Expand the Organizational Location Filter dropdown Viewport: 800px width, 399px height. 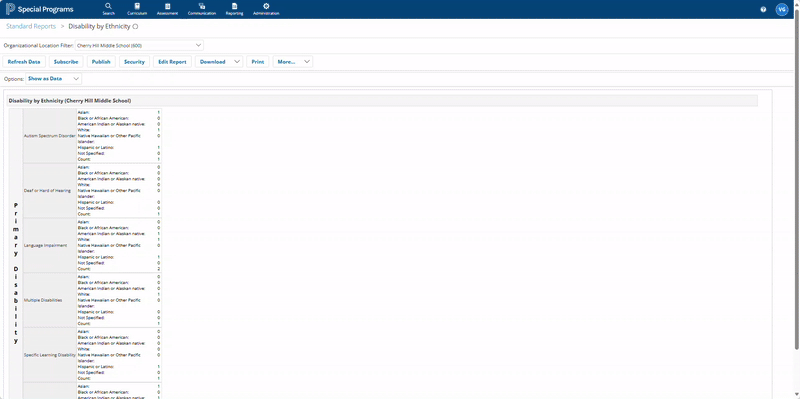(139, 45)
